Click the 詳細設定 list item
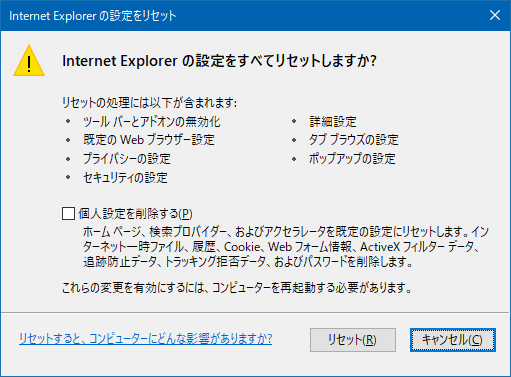This screenshot has height=377, width=511. [x=333, y=122]
